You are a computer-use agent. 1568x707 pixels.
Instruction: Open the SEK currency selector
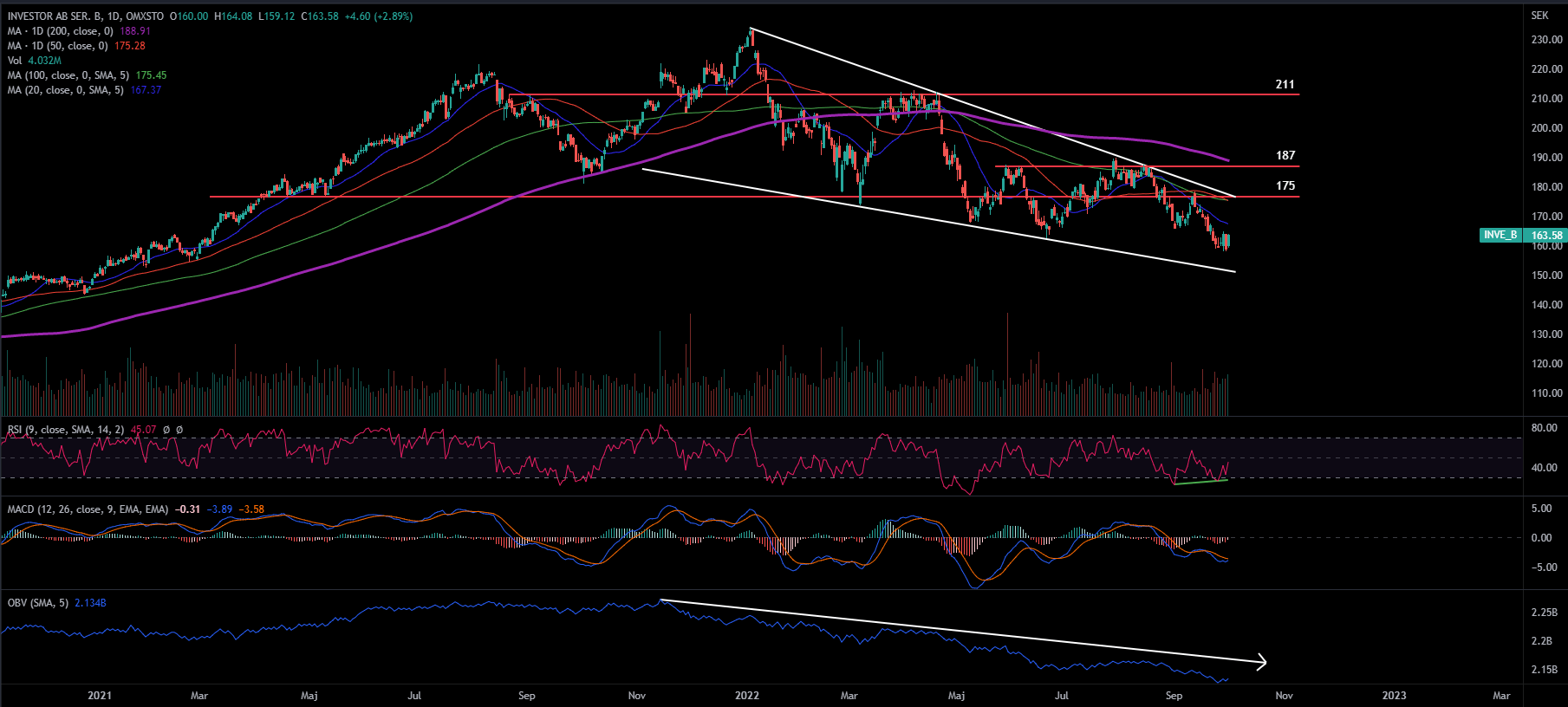click(1539, 16)
